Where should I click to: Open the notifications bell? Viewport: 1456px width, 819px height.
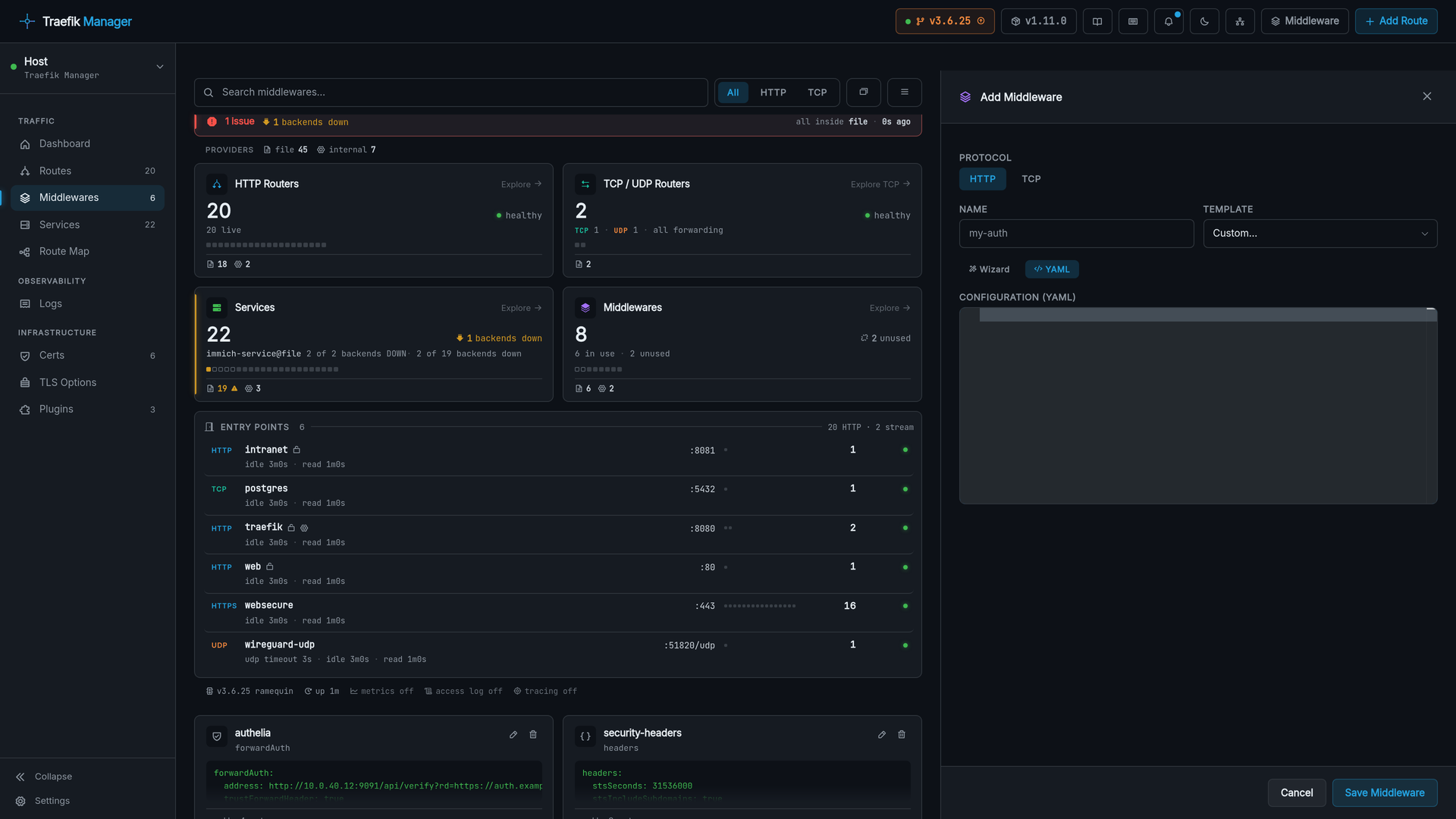click(1169, 21)
